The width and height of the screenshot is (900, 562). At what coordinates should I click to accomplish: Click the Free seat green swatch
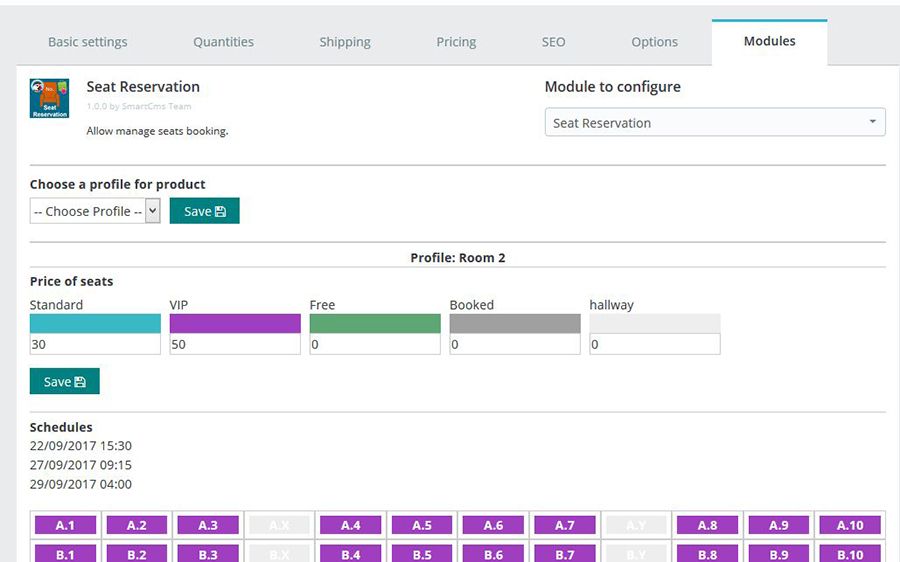[375, 323]
